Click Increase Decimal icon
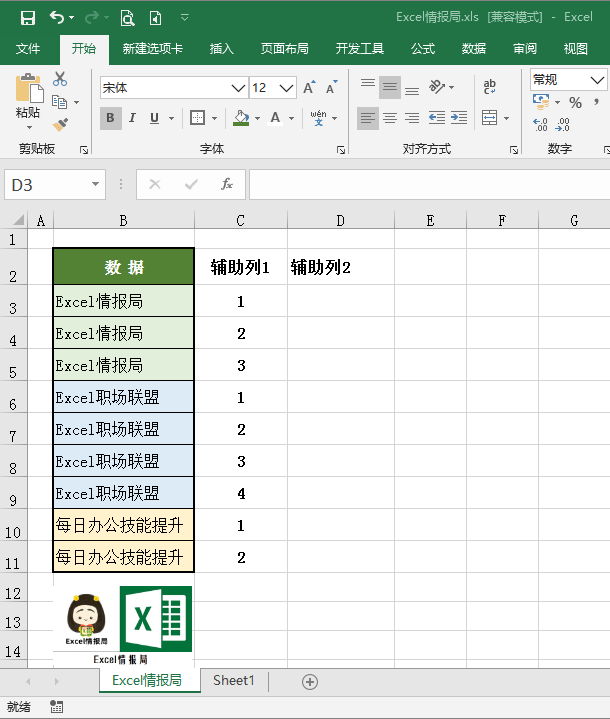 (x=540, y=124)
